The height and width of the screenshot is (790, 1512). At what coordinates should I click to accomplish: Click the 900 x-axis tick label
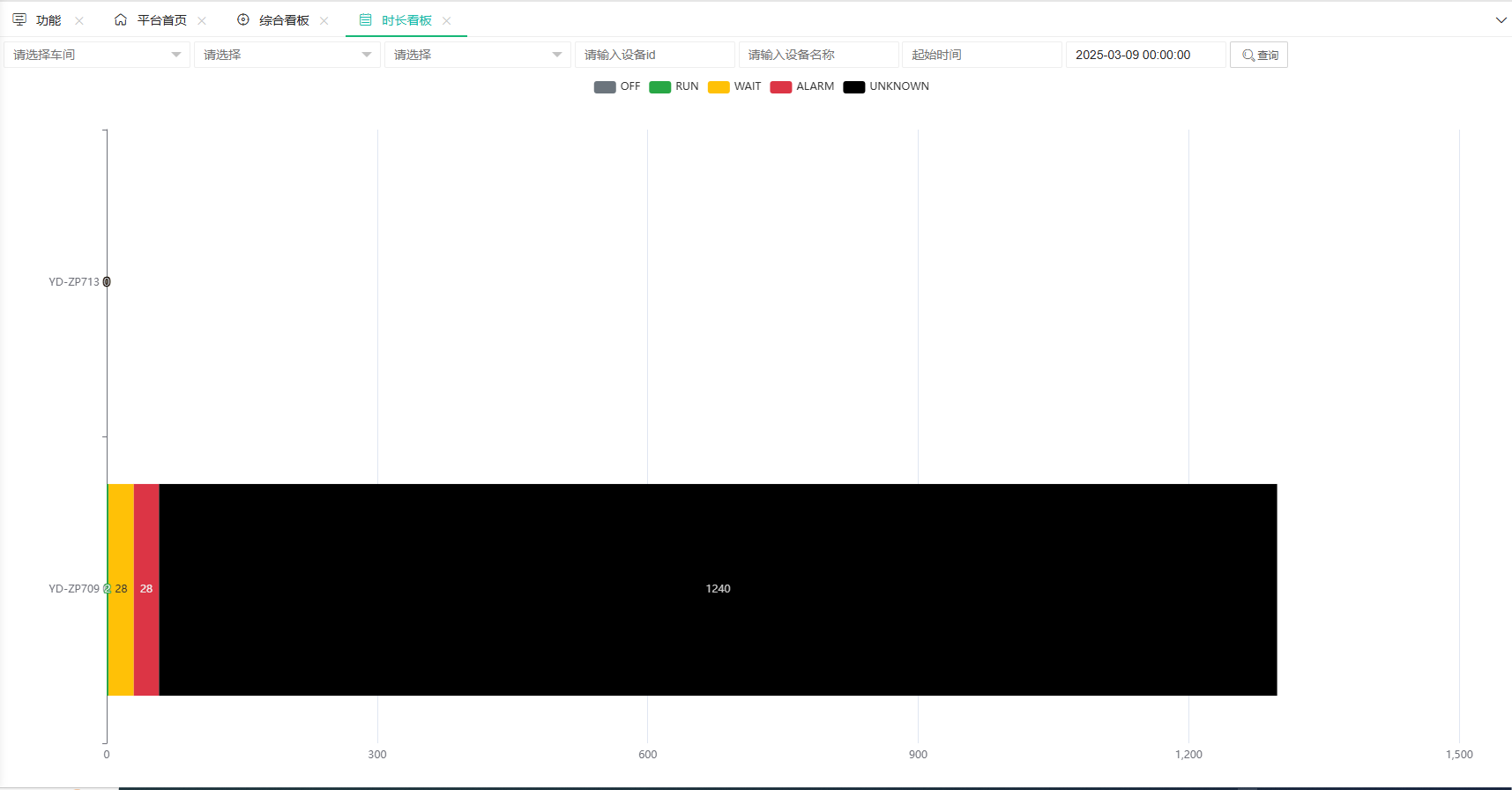[x=918, y=755]
